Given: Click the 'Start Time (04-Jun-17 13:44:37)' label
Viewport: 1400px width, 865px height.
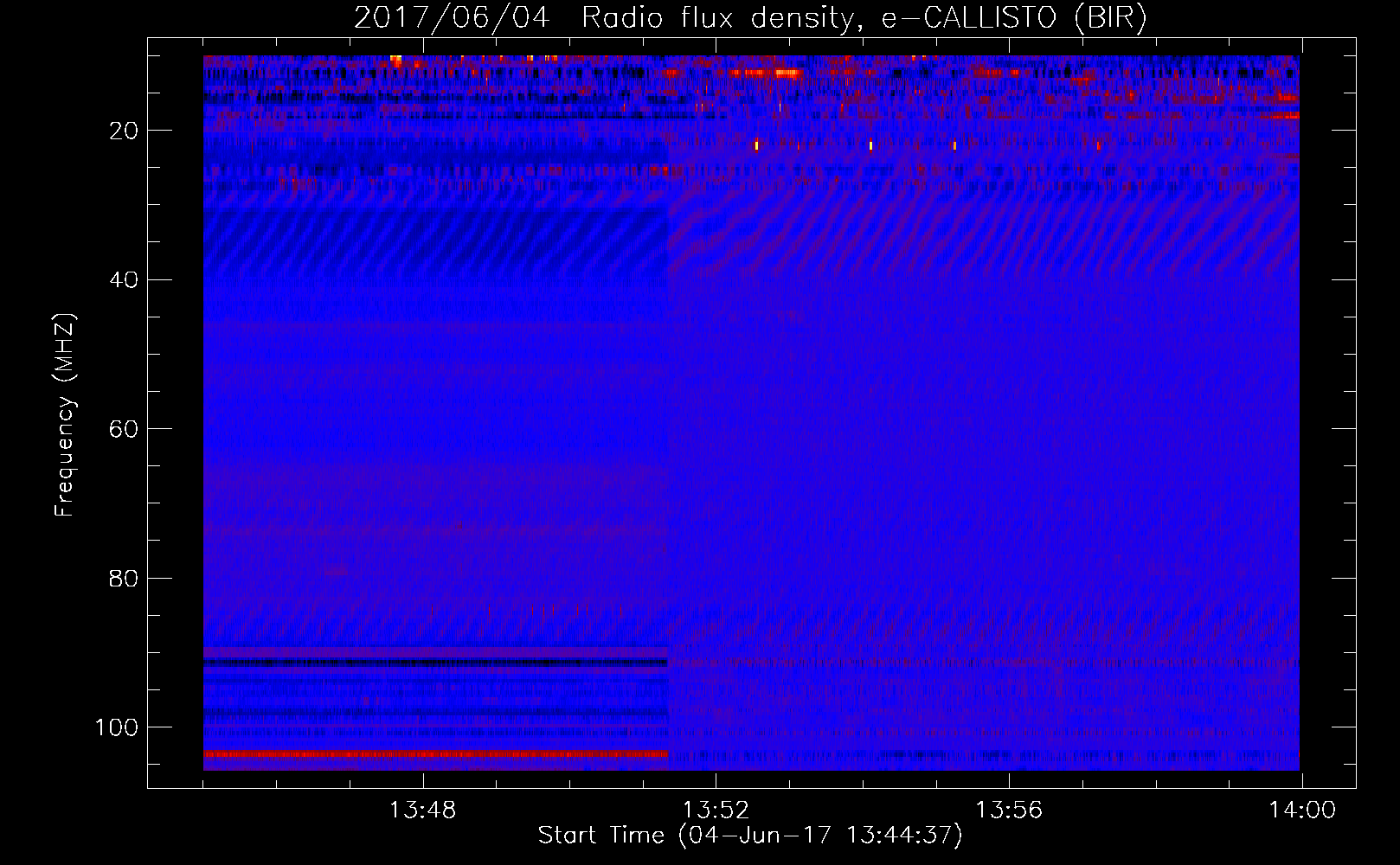Looking at the screenshot, I should click(x=750, y=836).
